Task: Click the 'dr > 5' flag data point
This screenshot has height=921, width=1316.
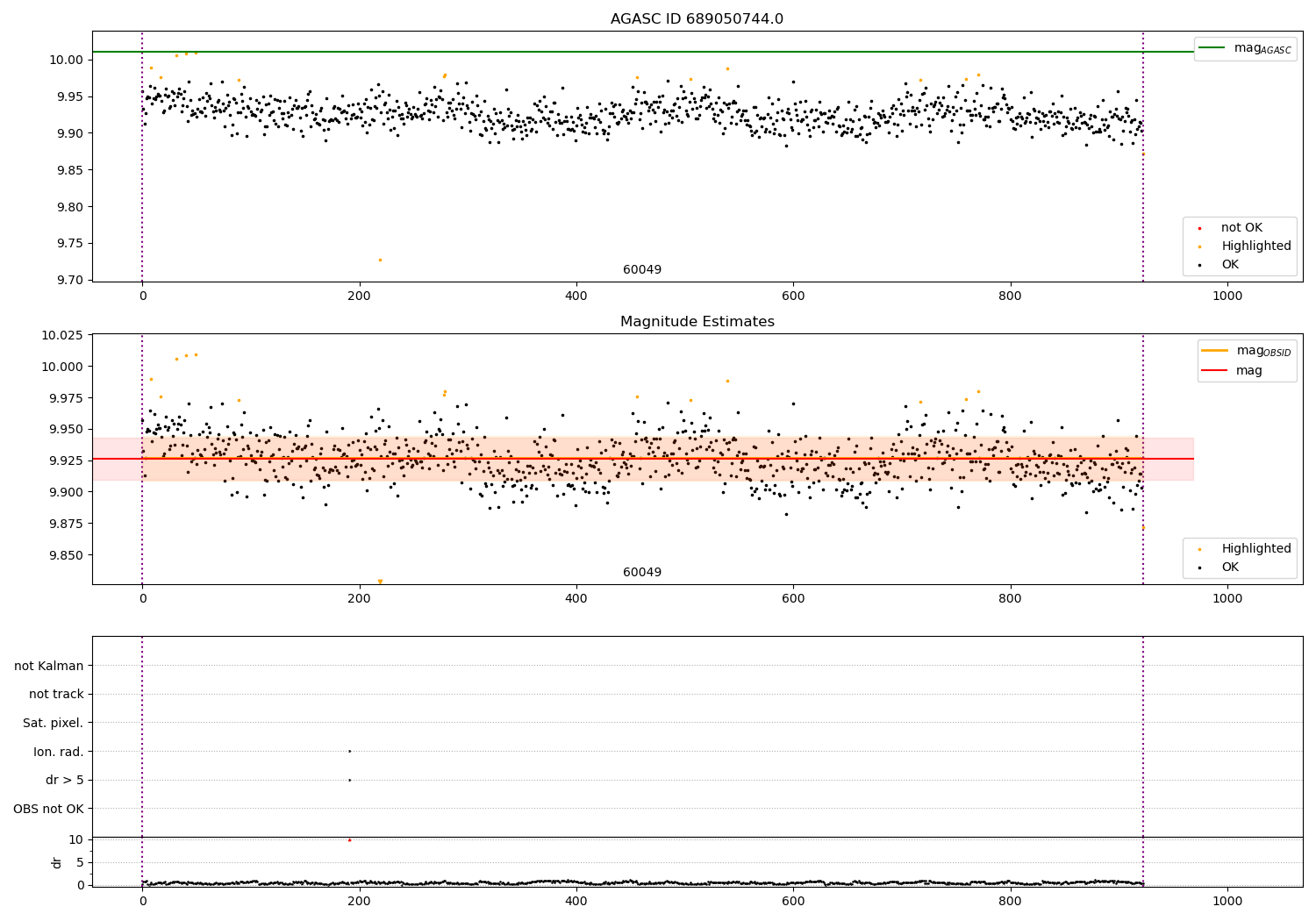Action: (349, 780)
